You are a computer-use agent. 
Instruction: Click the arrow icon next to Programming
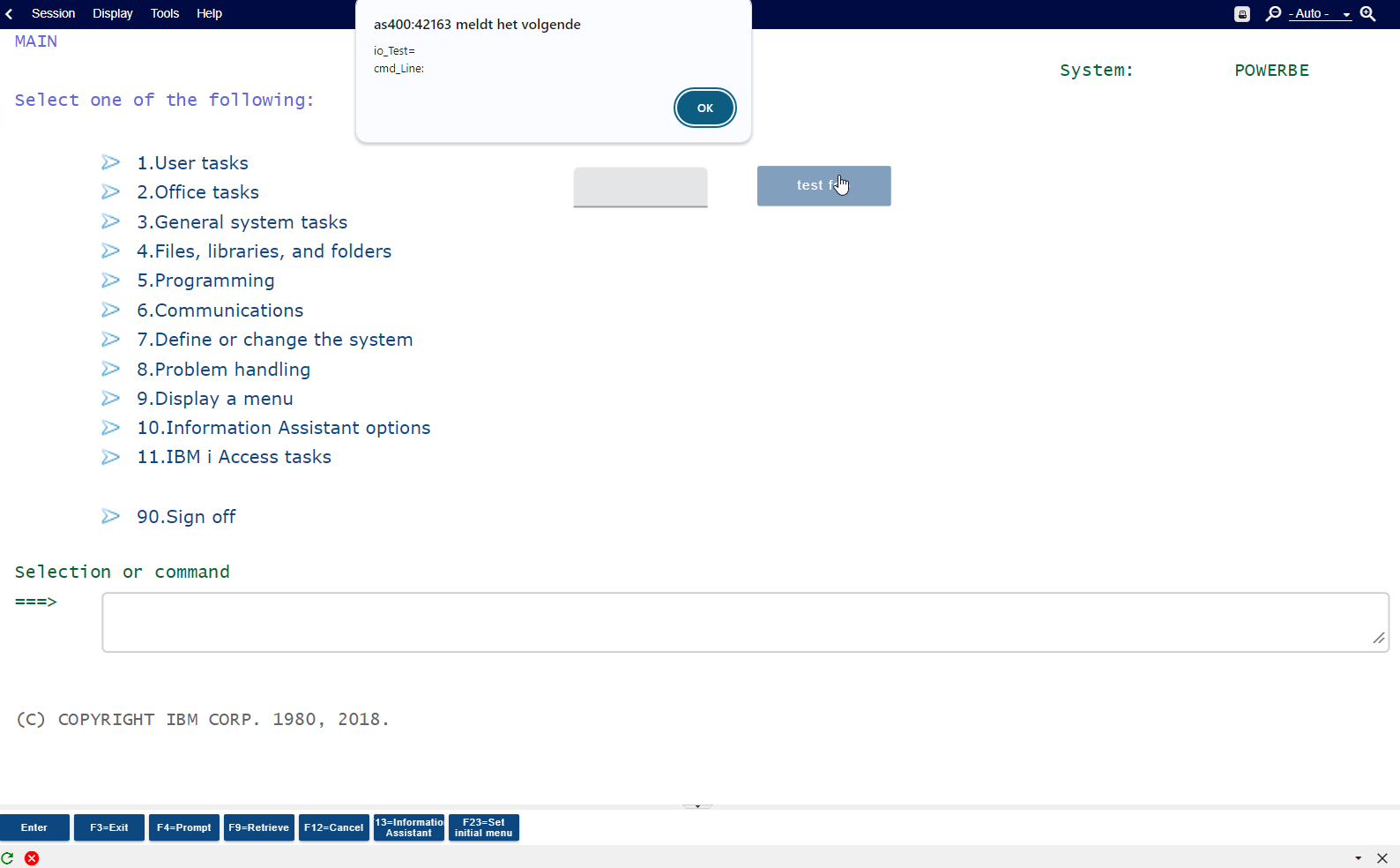click(110, 281)
